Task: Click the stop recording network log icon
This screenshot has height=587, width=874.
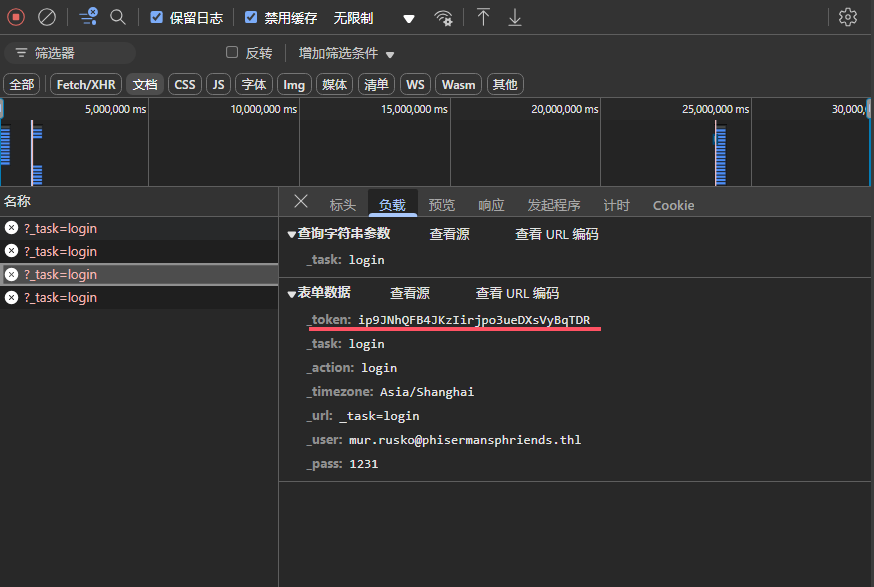Action: pos(16,17)
